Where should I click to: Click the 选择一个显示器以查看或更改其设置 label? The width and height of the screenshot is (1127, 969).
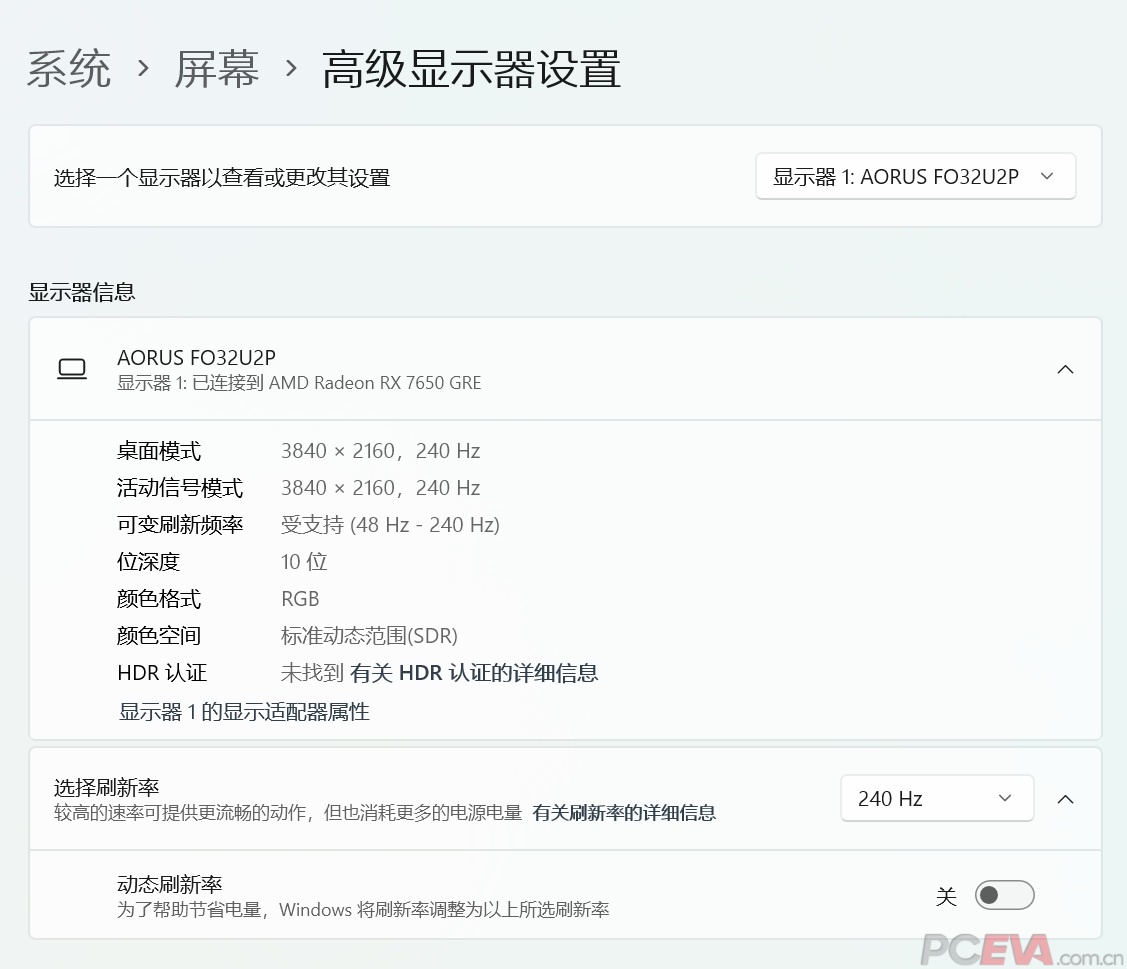click(x=222, y=178)
